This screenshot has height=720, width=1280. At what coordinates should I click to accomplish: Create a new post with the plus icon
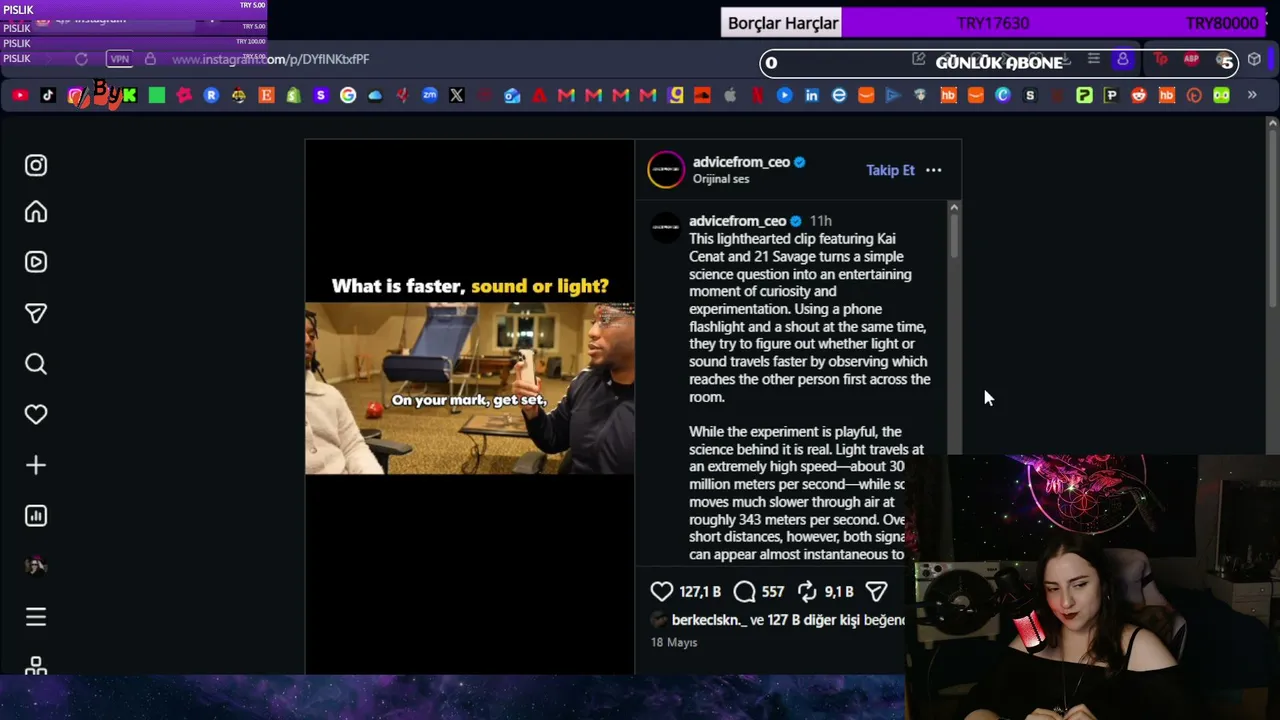coord(36,465)
